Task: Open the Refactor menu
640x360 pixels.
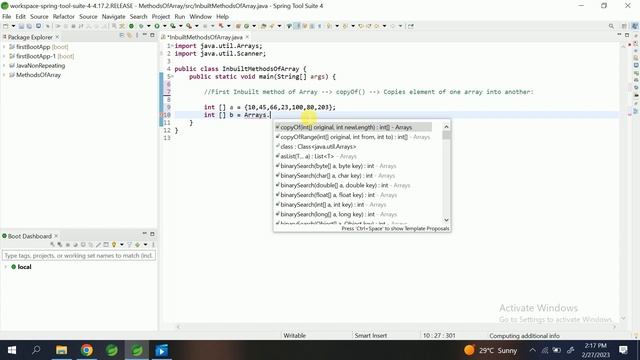Action: pyautogui.click(x=64, y=17)
